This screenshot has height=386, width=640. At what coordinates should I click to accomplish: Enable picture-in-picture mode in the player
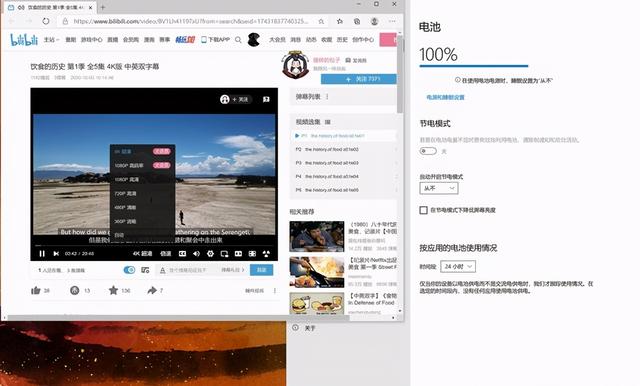pos(224,253)
